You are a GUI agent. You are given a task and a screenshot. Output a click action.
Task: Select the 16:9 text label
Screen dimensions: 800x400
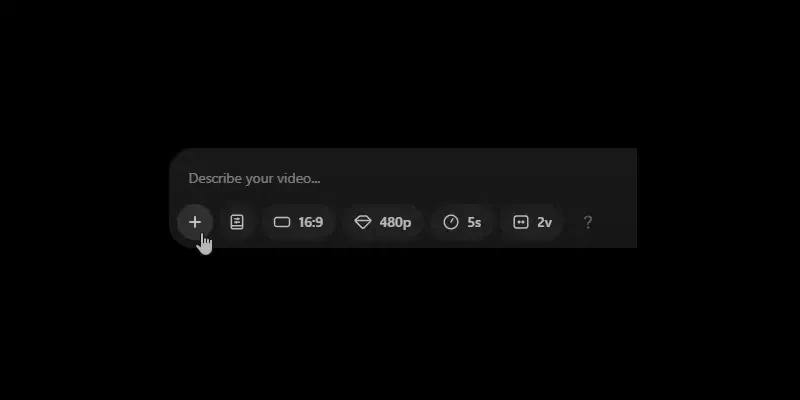(311, 222)
